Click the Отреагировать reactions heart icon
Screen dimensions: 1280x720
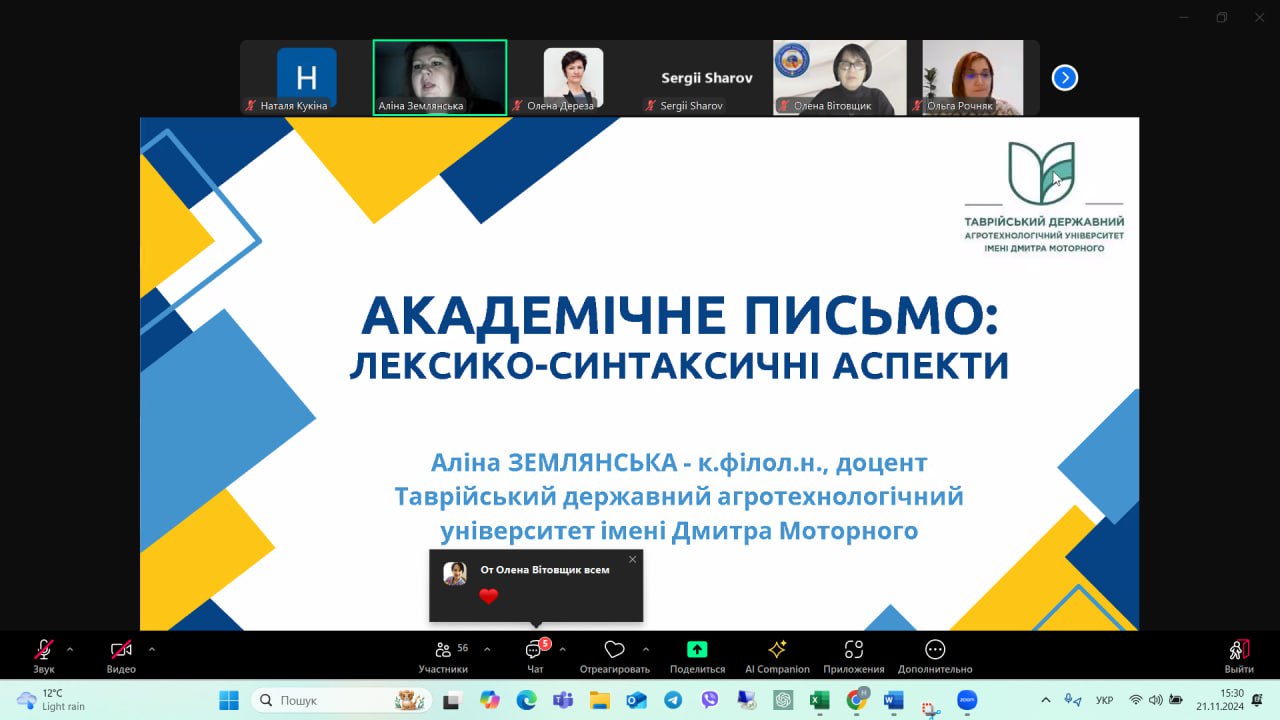[614, 651]
